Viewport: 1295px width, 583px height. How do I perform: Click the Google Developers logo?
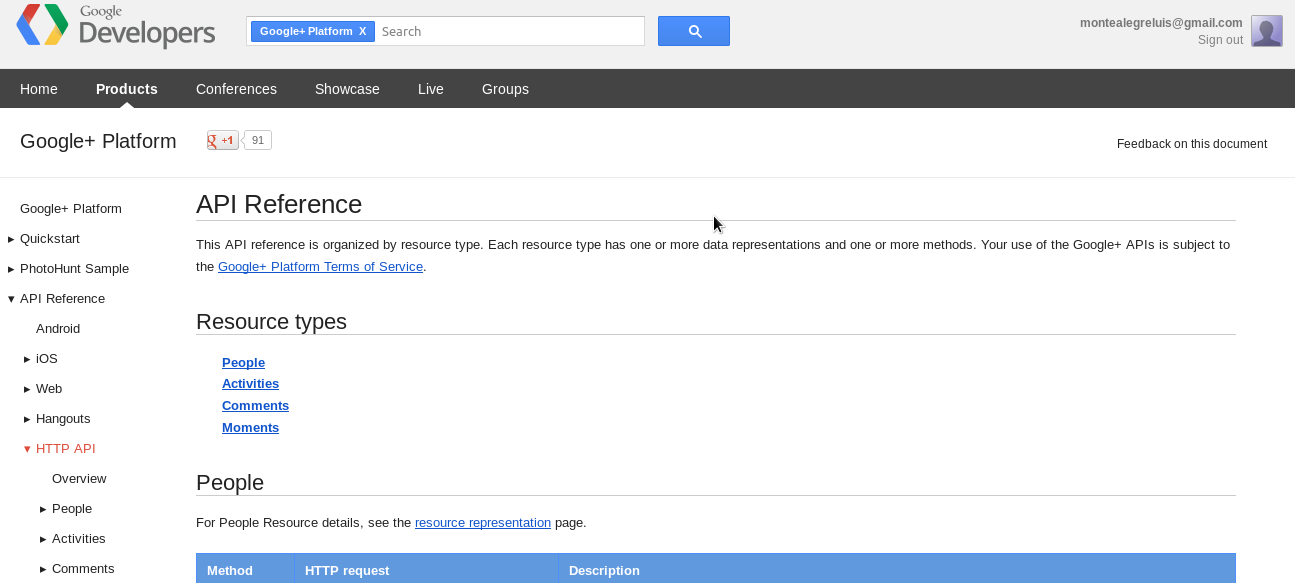tap(115, 26)
